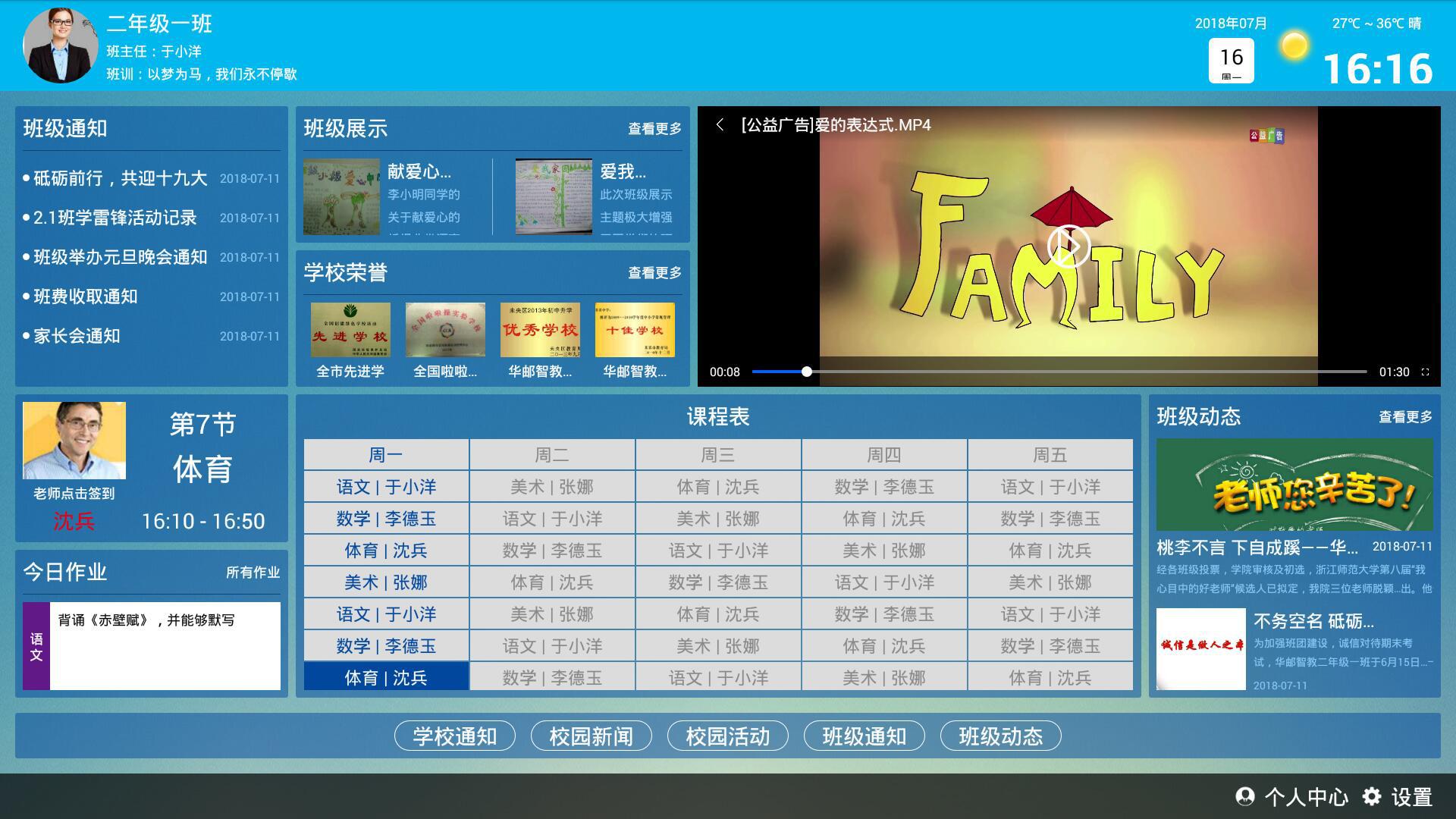Go back using the video player back arrow

pyautogui.click(x=719, y=125)
